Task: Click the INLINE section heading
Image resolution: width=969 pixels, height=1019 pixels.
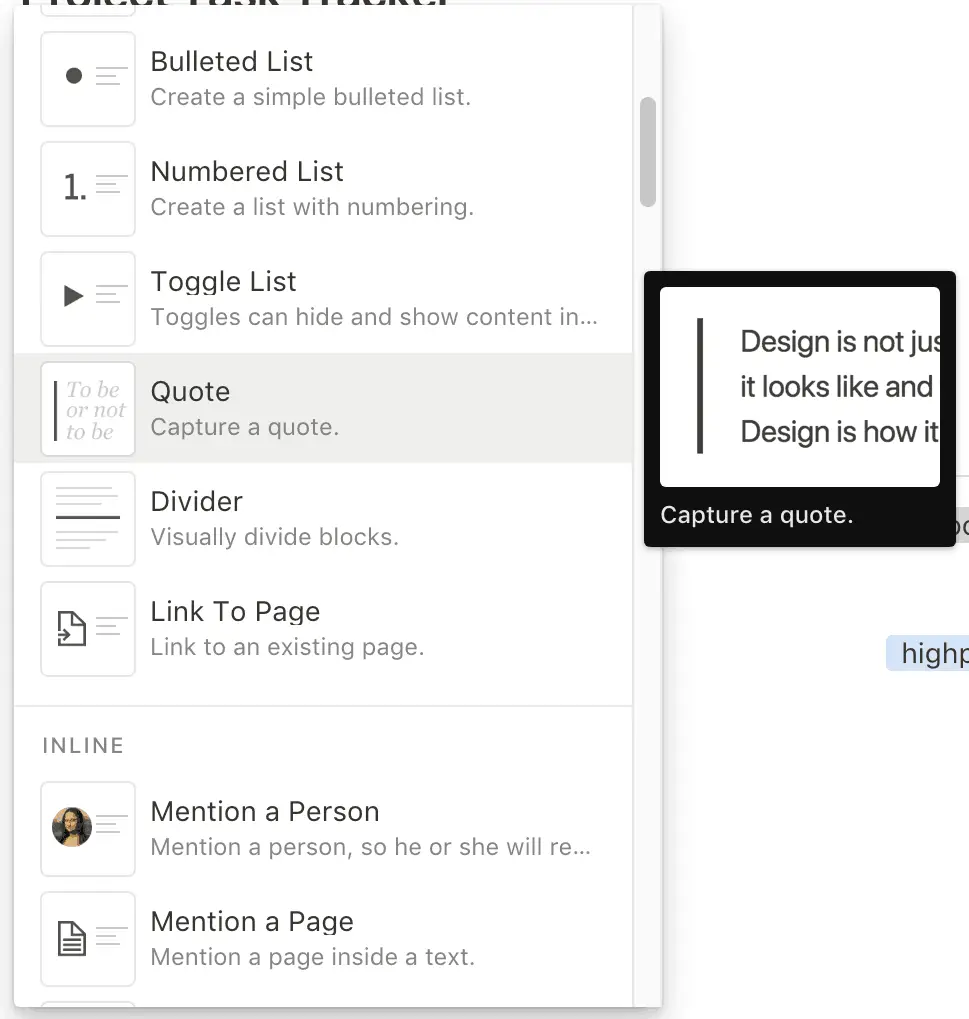Action: tap(83, 745)
